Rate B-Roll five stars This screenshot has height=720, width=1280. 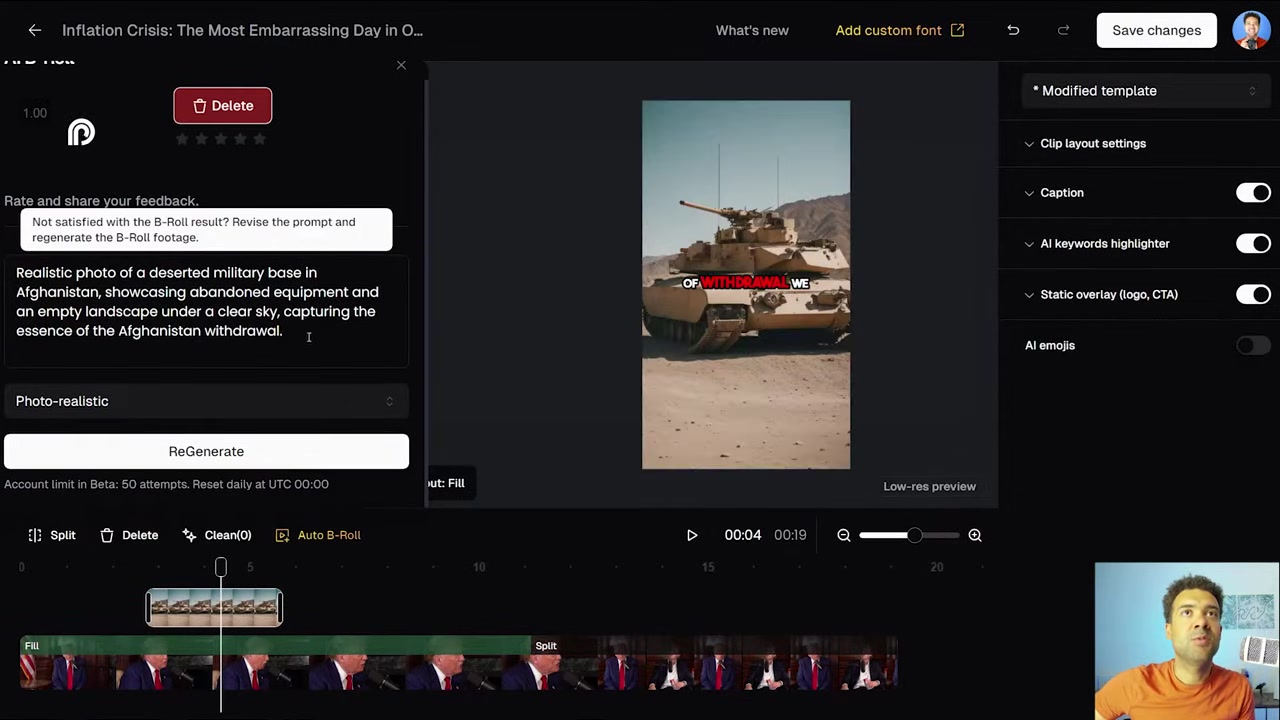[x=260, y=140]
